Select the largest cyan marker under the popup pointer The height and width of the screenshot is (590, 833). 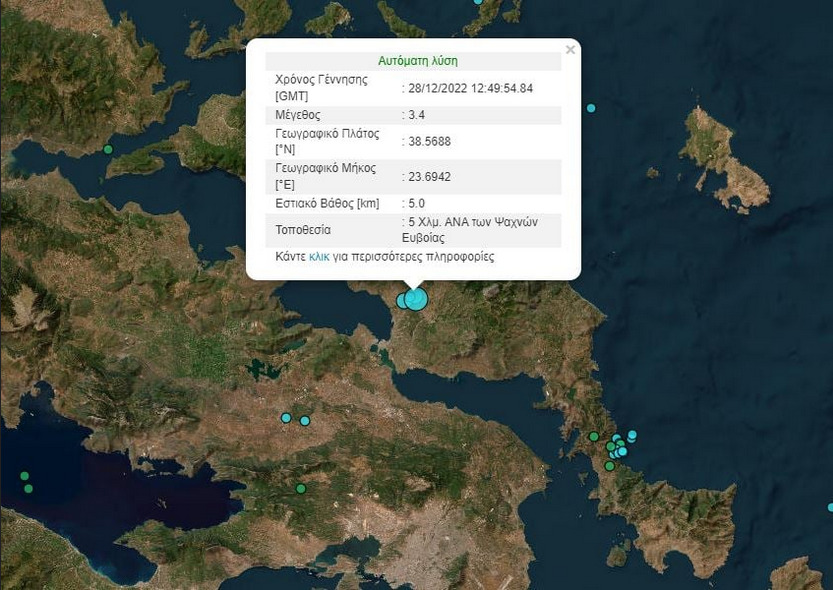416,299
